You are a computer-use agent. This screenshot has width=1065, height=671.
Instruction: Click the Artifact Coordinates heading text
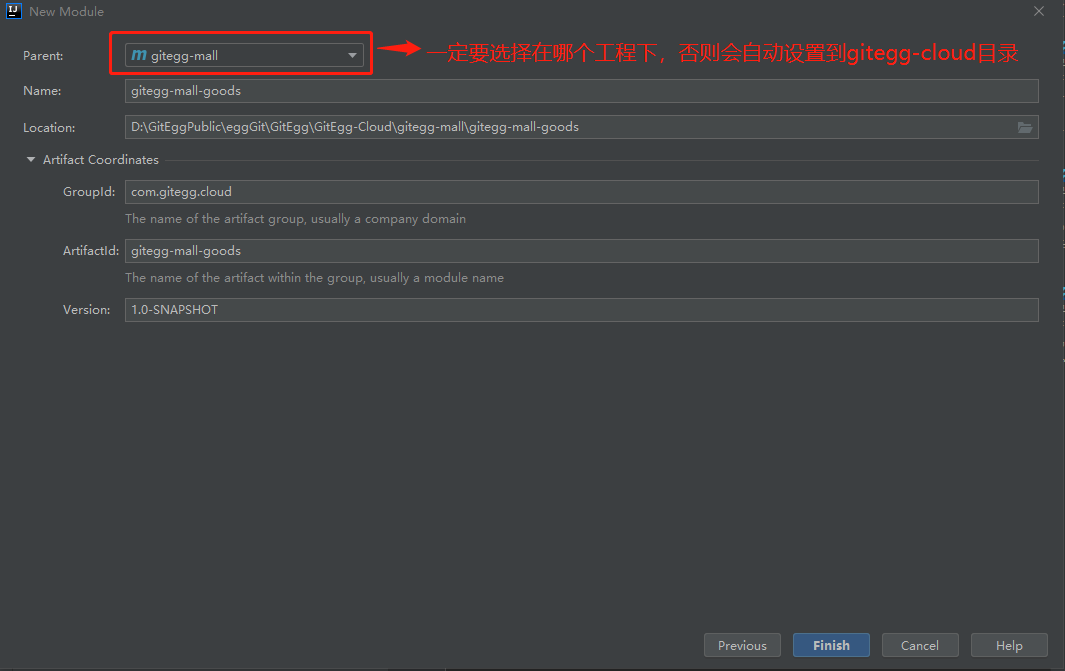click(x=101, y=160)
